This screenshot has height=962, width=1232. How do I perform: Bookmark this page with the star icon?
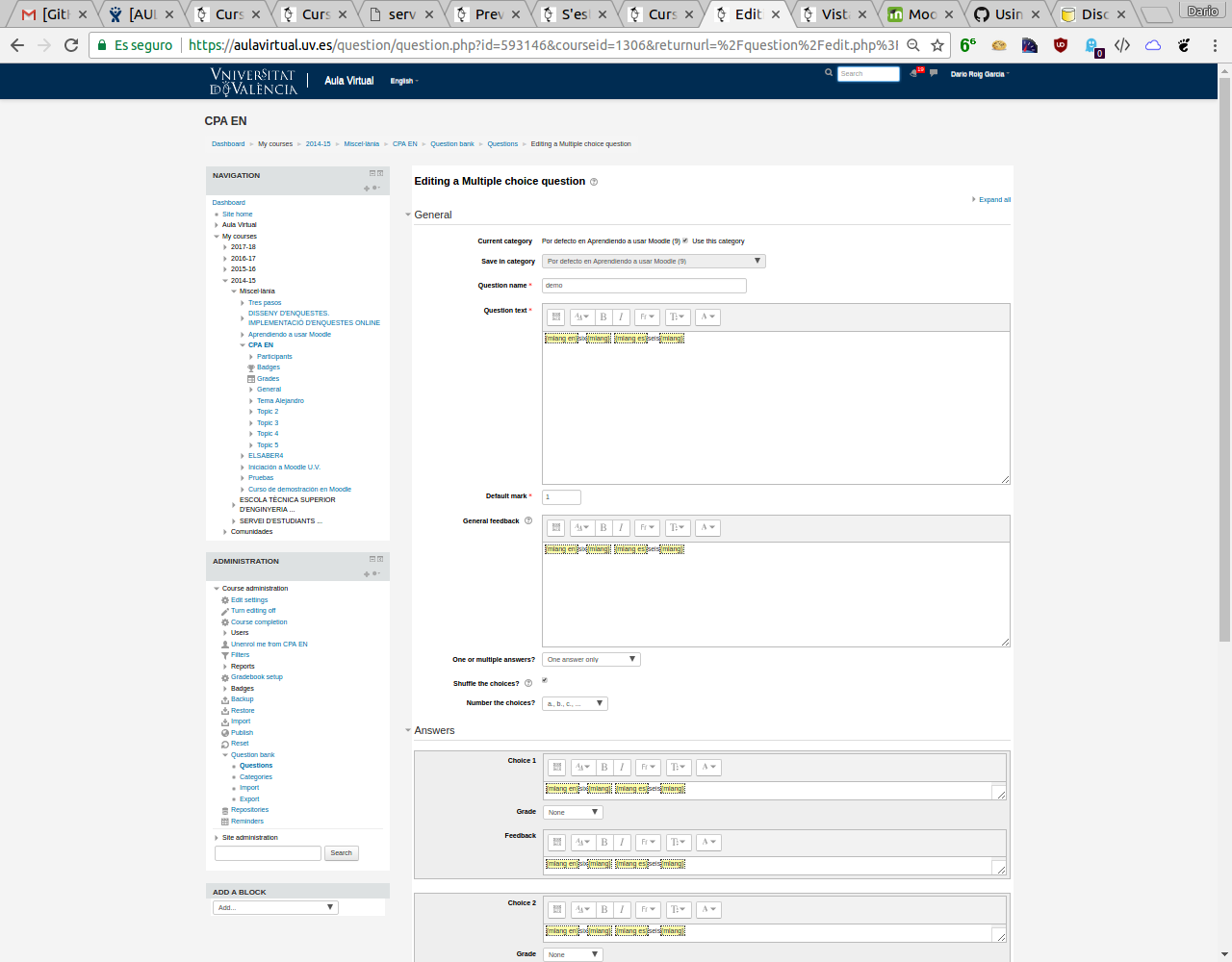(x=937, y=45)
